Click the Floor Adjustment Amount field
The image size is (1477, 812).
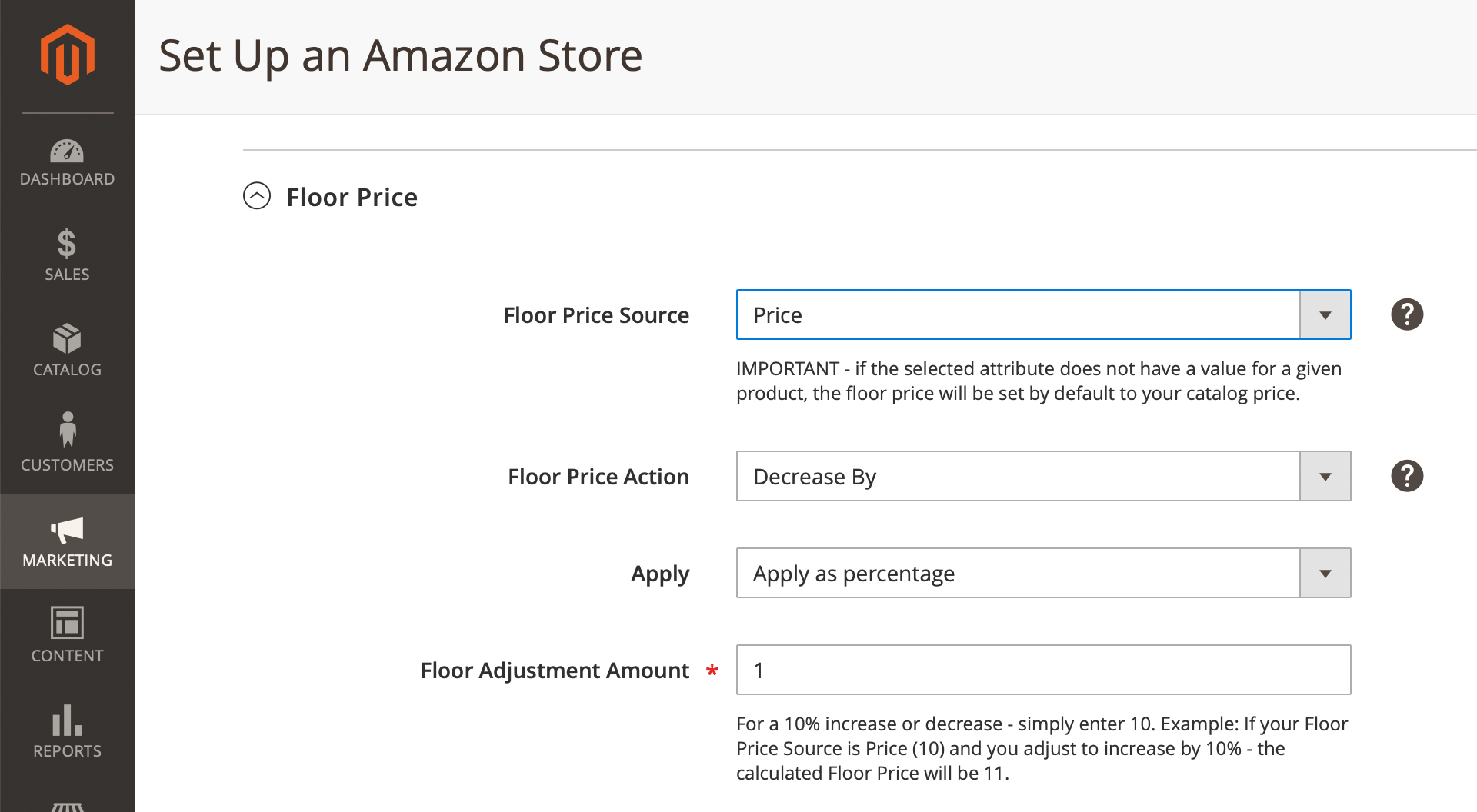pyautogui.click(x=1043, y=670)
